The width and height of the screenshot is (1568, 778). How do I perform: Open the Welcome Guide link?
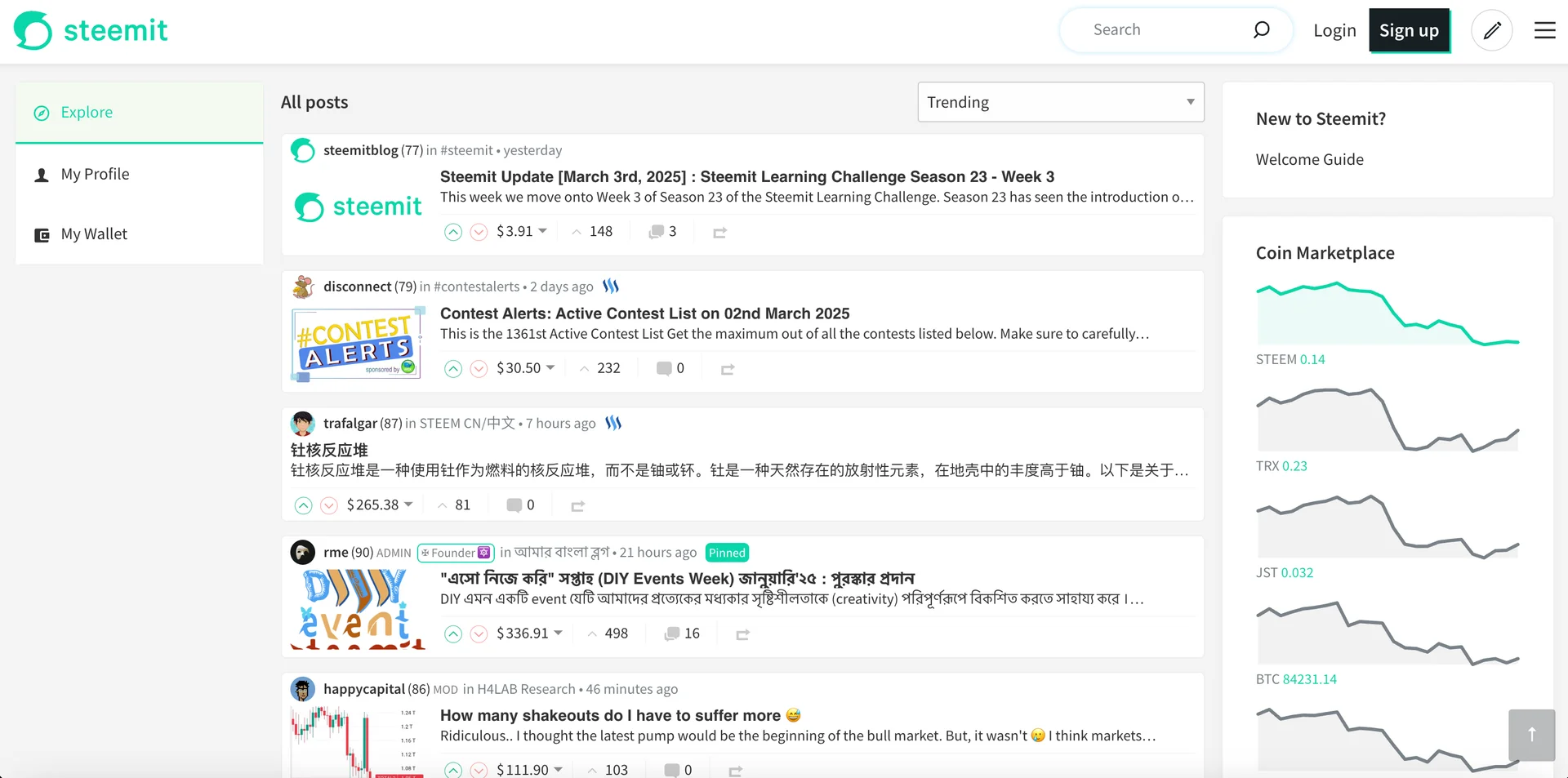pos(1309,159)
